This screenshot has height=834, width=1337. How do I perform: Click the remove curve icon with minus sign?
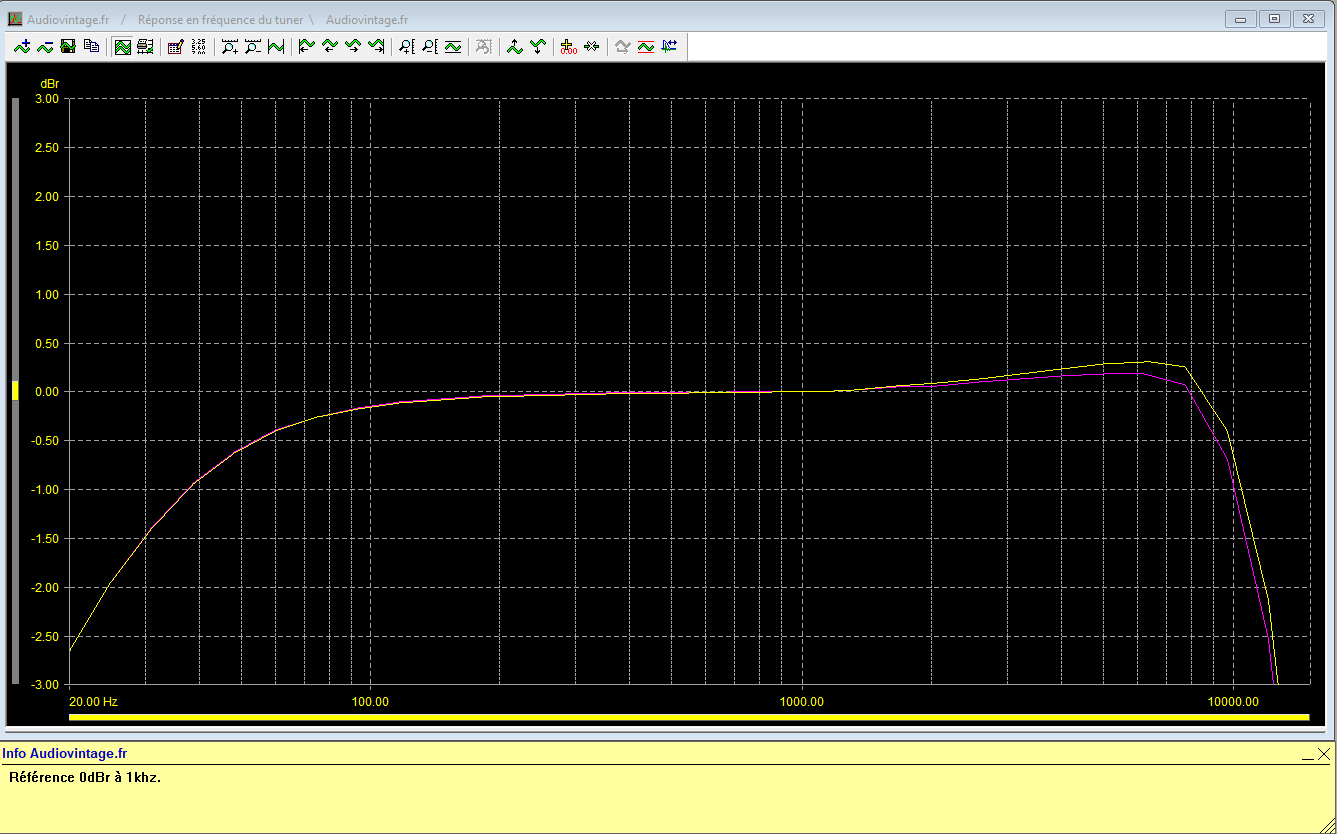(45, 46)
